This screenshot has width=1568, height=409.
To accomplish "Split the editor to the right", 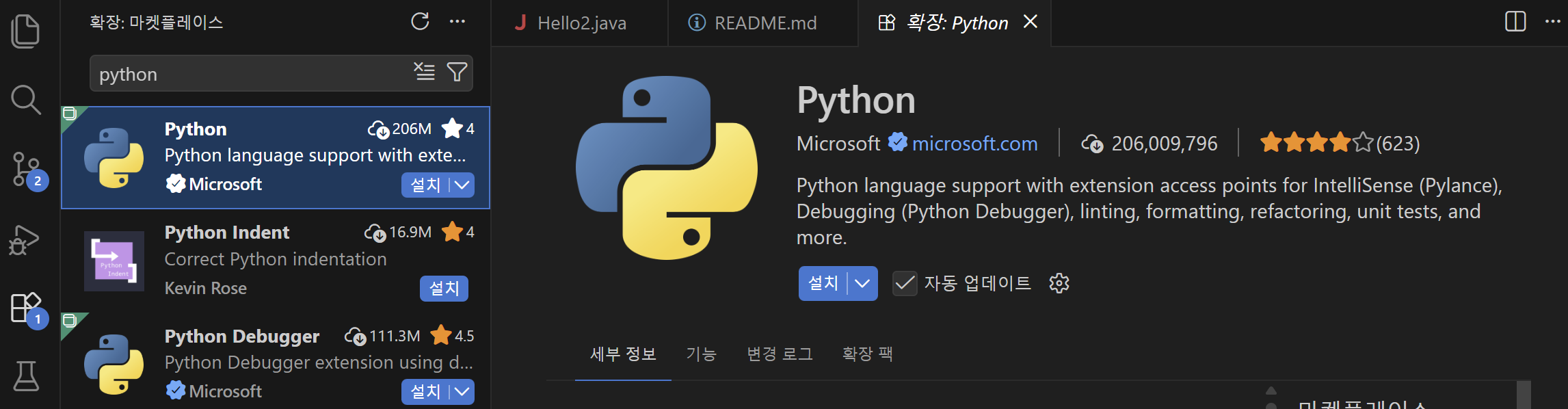I will (x=1515, y=21).
